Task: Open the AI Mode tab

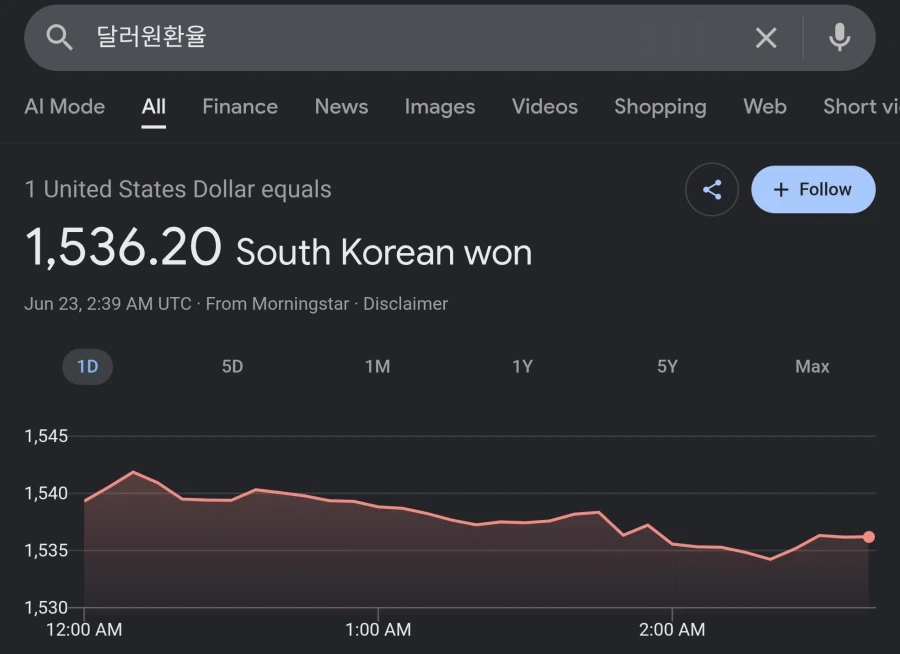Action: point(65,107)
